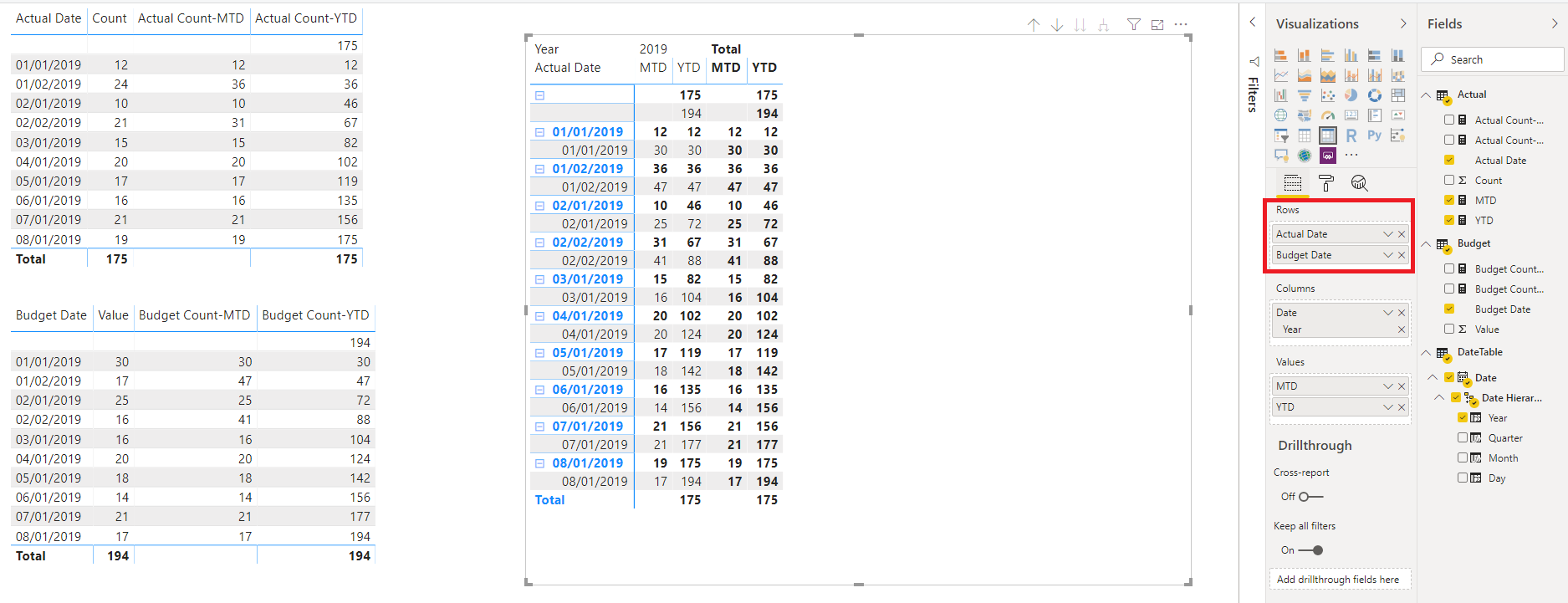Switch to the Format paint roller tab

click(x=1326, y=183)
